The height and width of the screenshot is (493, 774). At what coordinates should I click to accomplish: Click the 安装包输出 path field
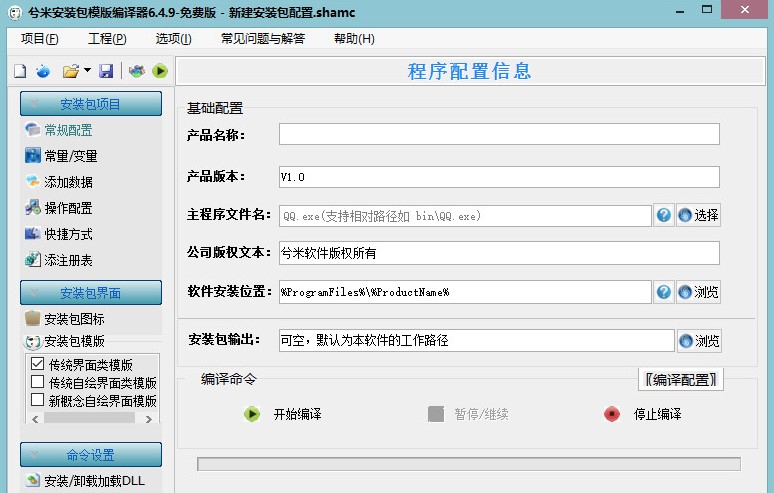point(476,341)
